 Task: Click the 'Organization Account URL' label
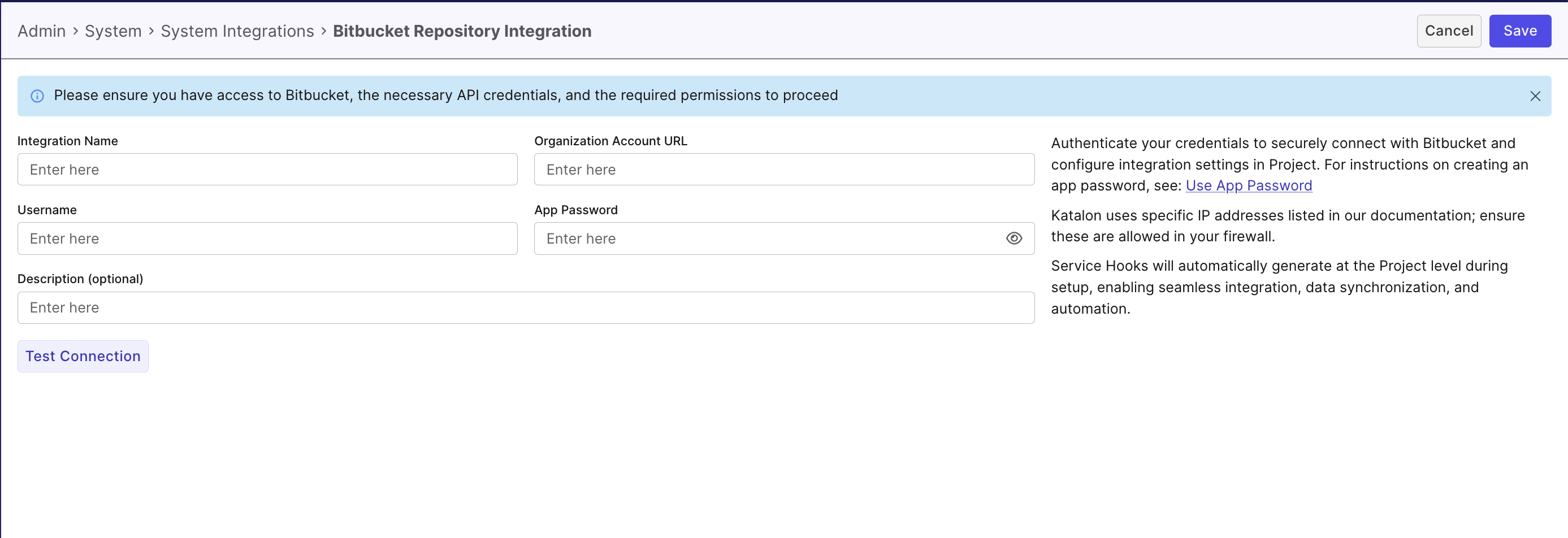click(x=610, y=141)
